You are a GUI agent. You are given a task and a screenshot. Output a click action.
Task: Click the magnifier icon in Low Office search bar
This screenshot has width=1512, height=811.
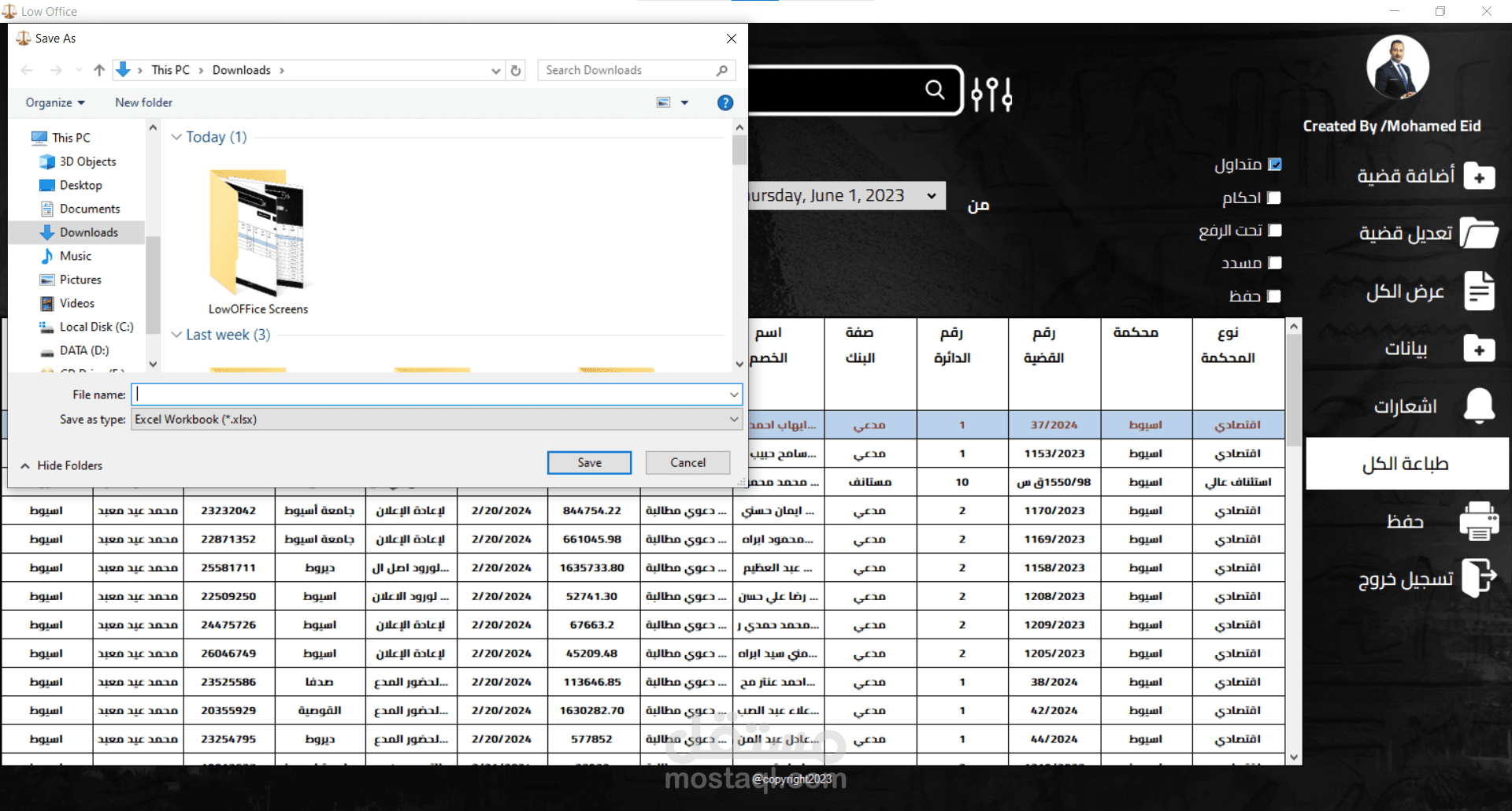[x=935, y=90]
